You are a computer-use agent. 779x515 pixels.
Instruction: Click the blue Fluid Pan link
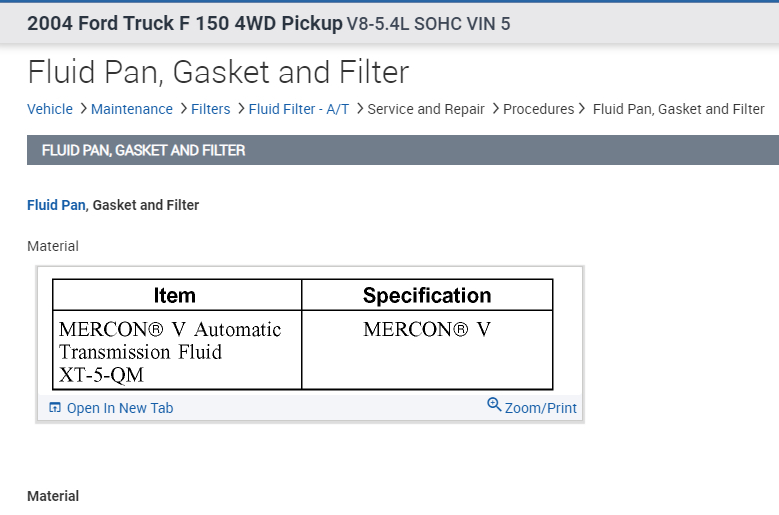tap(56, 205)
